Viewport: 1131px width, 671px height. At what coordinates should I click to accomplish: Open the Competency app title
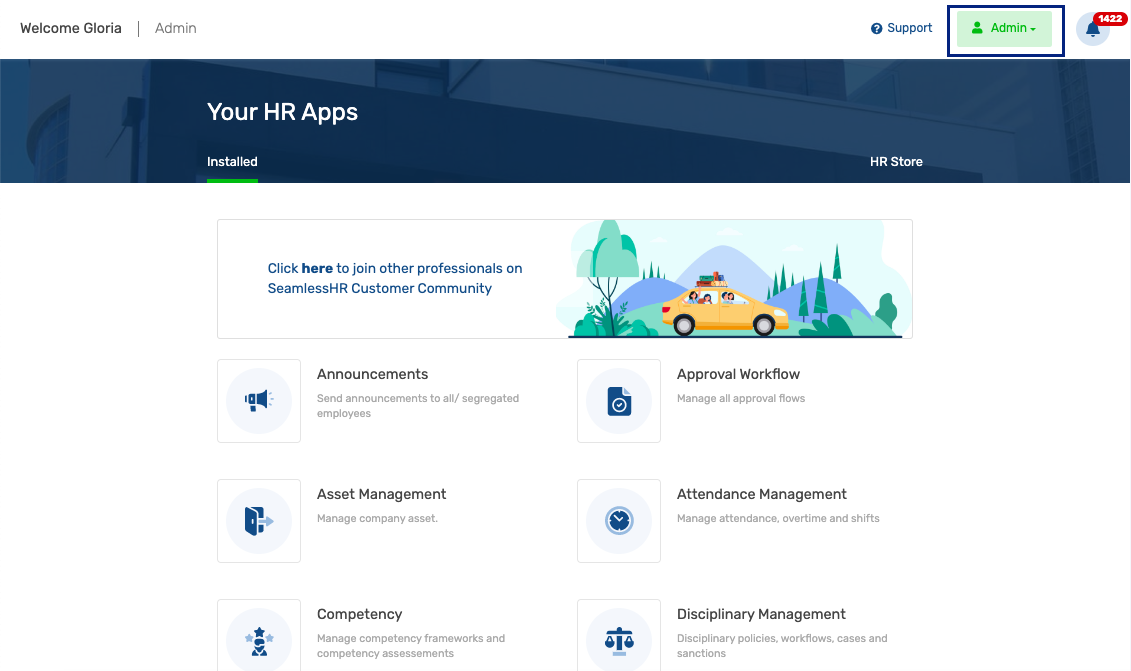pos(359,614)
